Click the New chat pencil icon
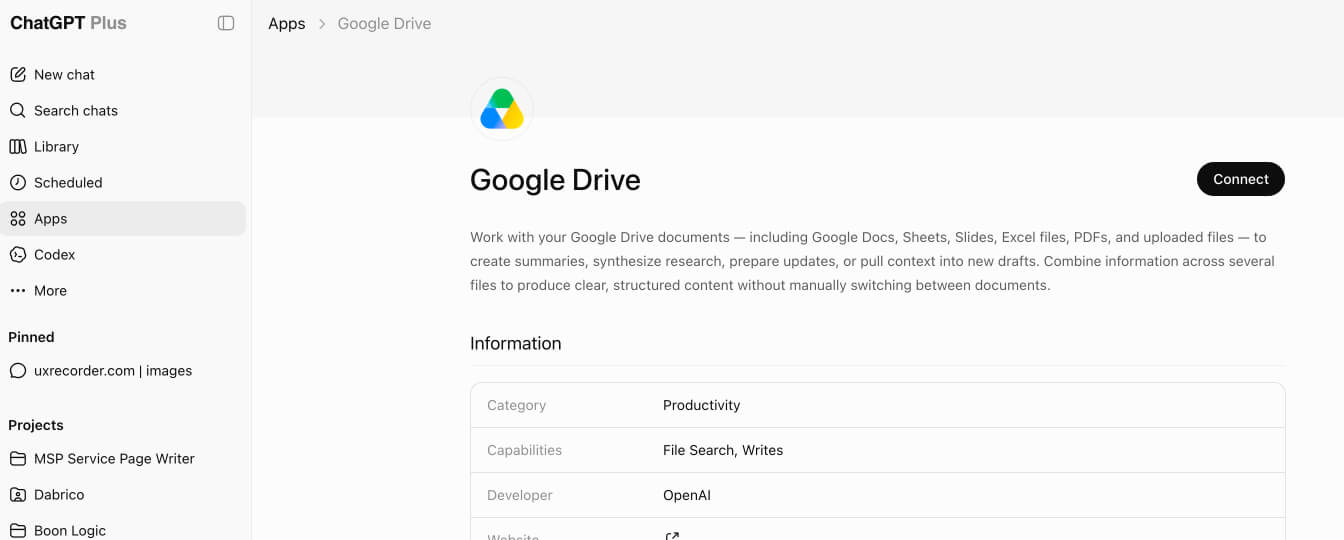This screenshot has height=540, width=1344. point(18,74)
